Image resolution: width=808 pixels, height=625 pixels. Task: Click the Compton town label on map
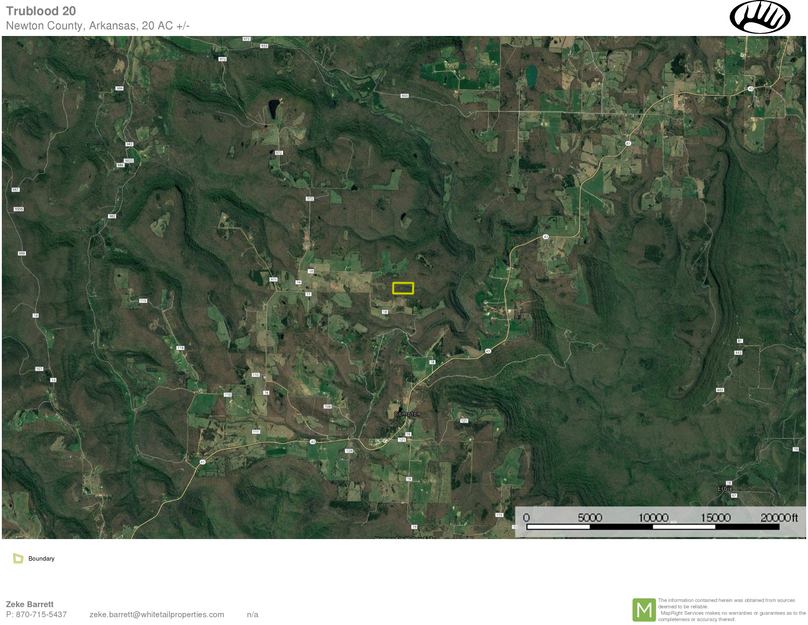[x=406, y=413]
